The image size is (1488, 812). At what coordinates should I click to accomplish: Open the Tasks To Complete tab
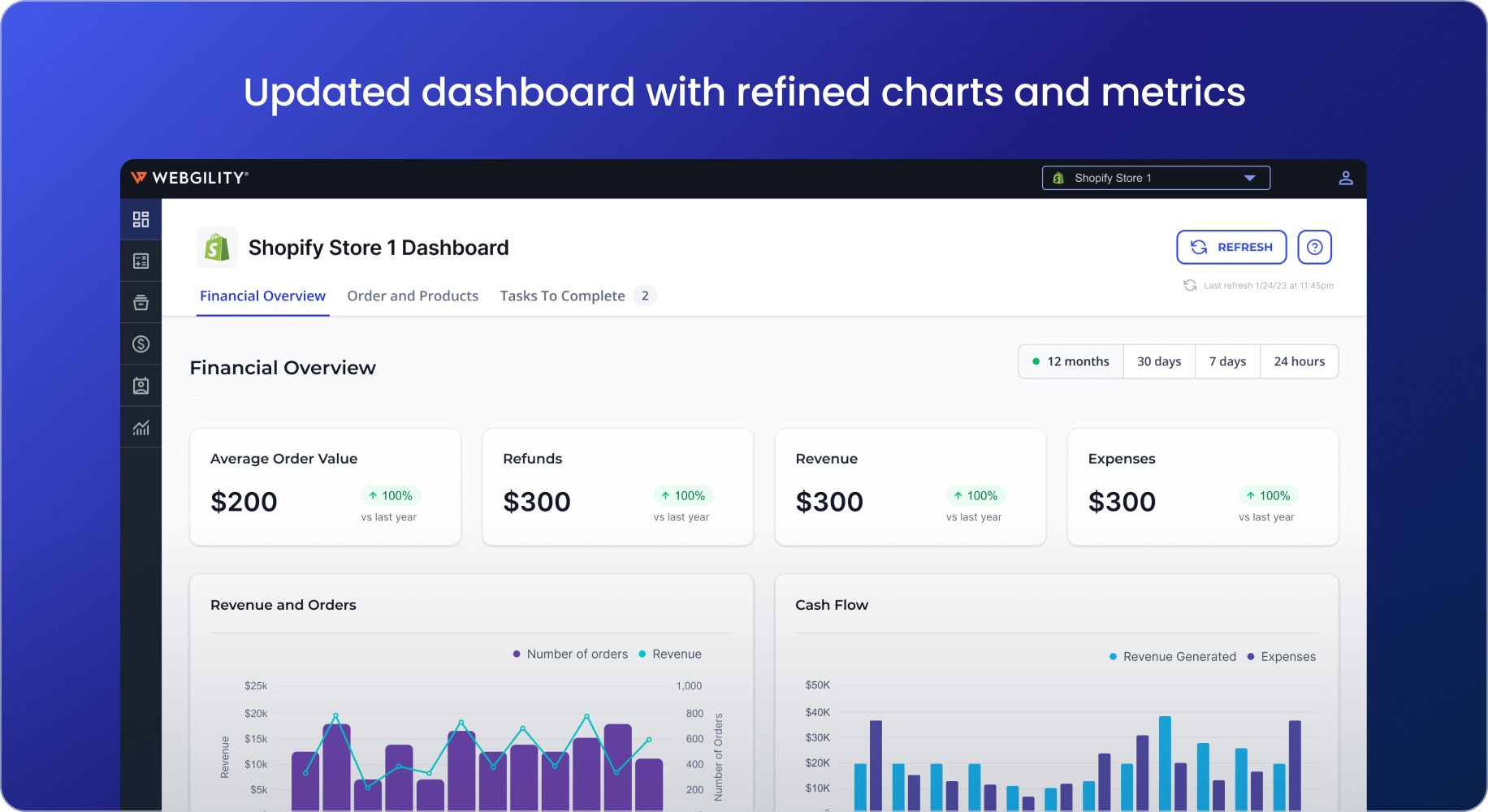pos(563,296)
